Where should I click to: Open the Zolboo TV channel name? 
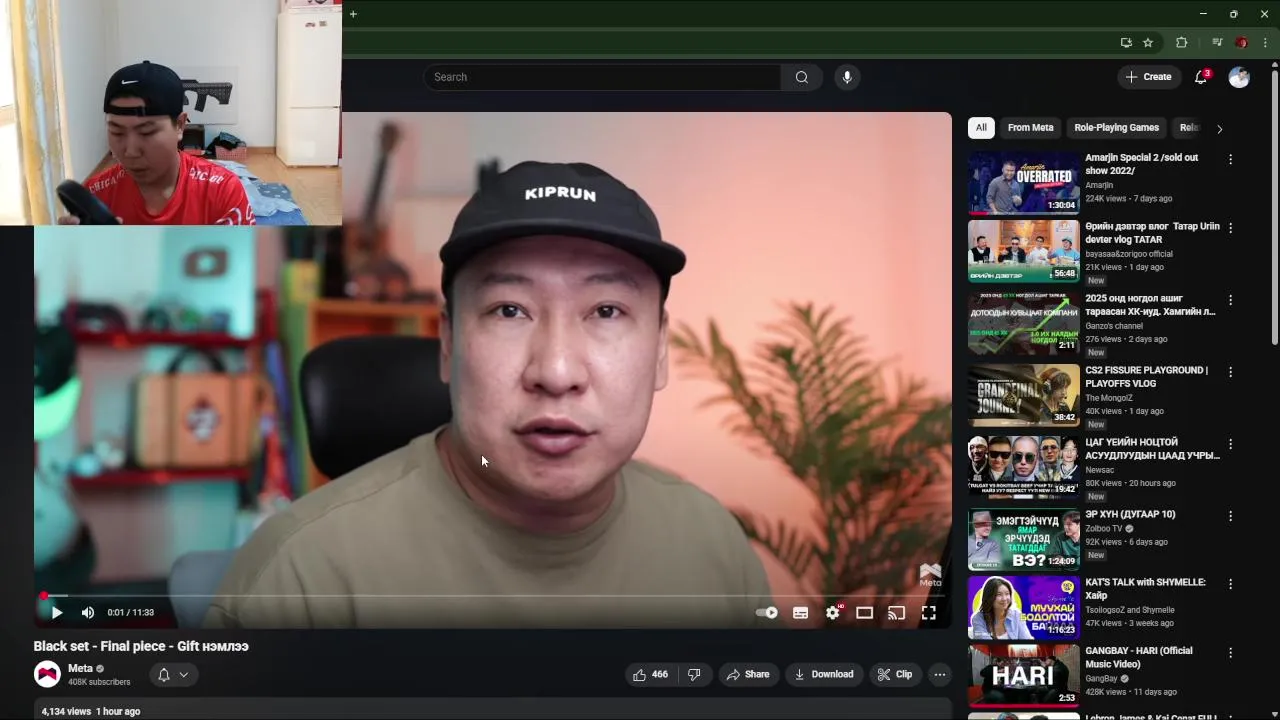click(1103, 528)
